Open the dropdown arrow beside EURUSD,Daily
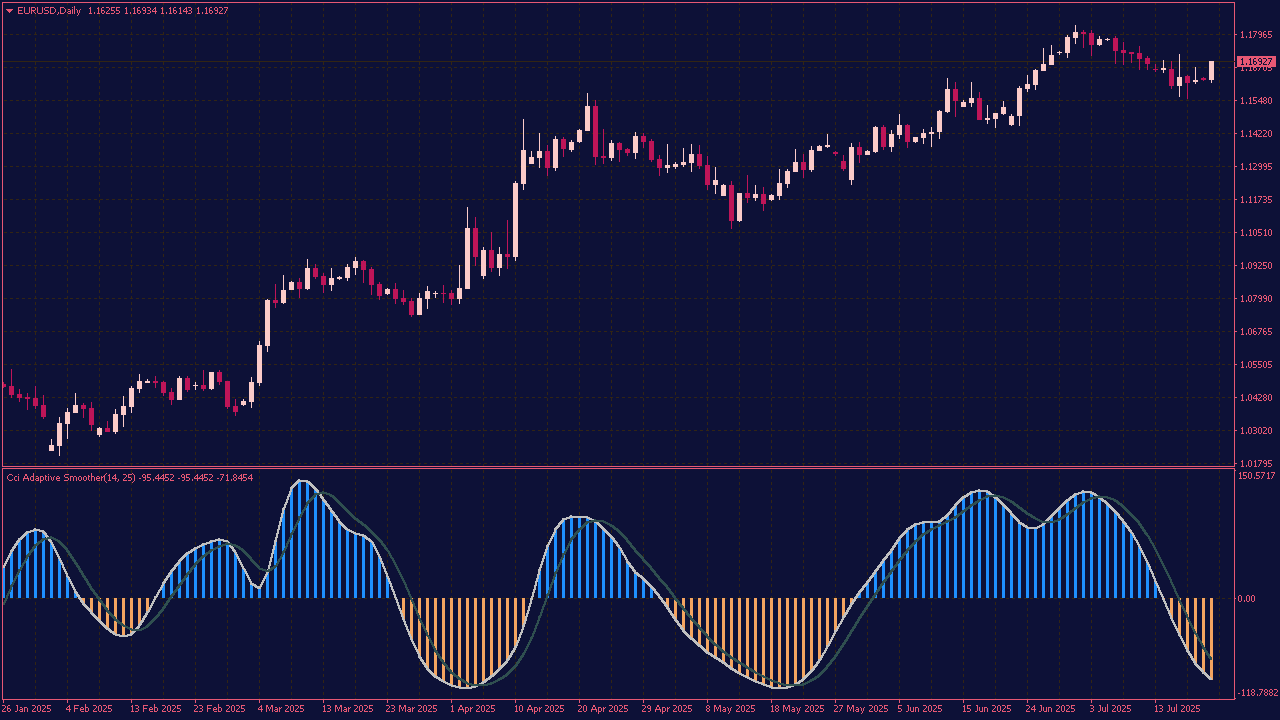1280x720 pixels. 10,10
